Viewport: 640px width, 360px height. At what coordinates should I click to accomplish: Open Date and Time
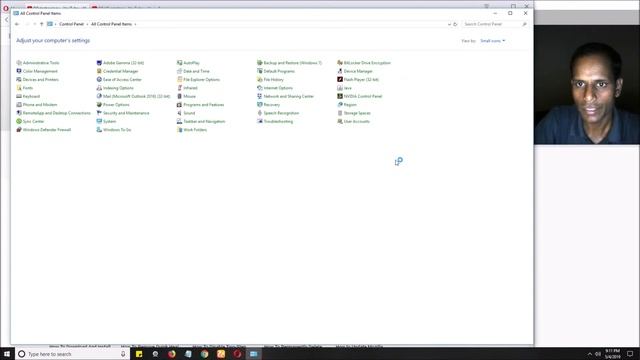[x=193, y=71]
